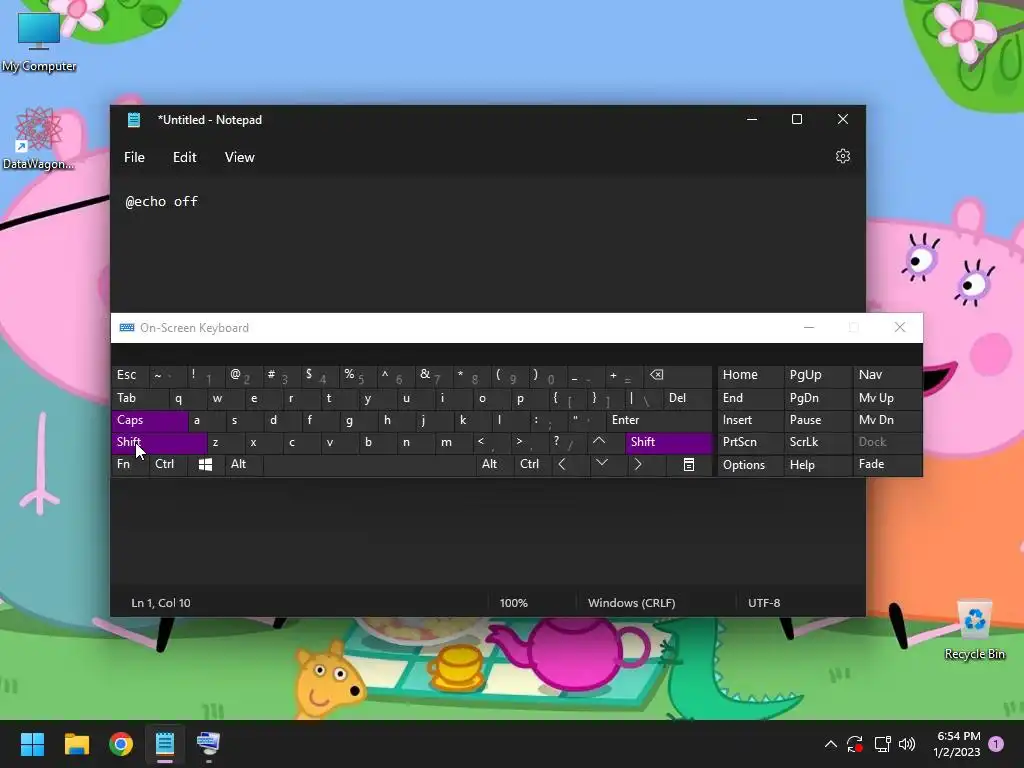Click 'Ln 1, Col 10' in status bar
Screen dimensions: 1024x768
coord(161,603)
